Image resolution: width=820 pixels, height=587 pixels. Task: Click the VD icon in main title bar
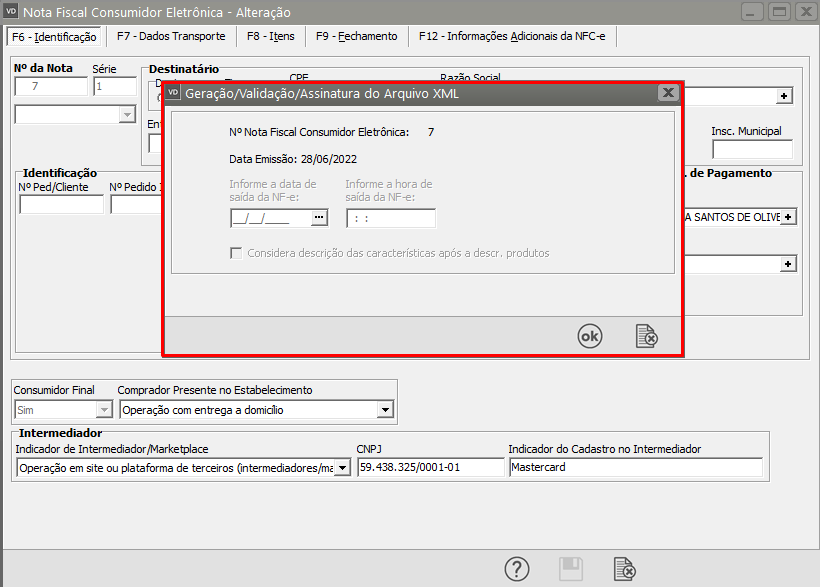coord(11,11)
